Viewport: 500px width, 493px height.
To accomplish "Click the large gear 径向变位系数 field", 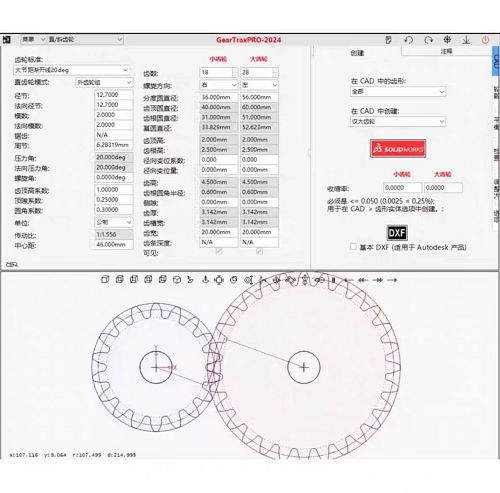I will 259,160.
